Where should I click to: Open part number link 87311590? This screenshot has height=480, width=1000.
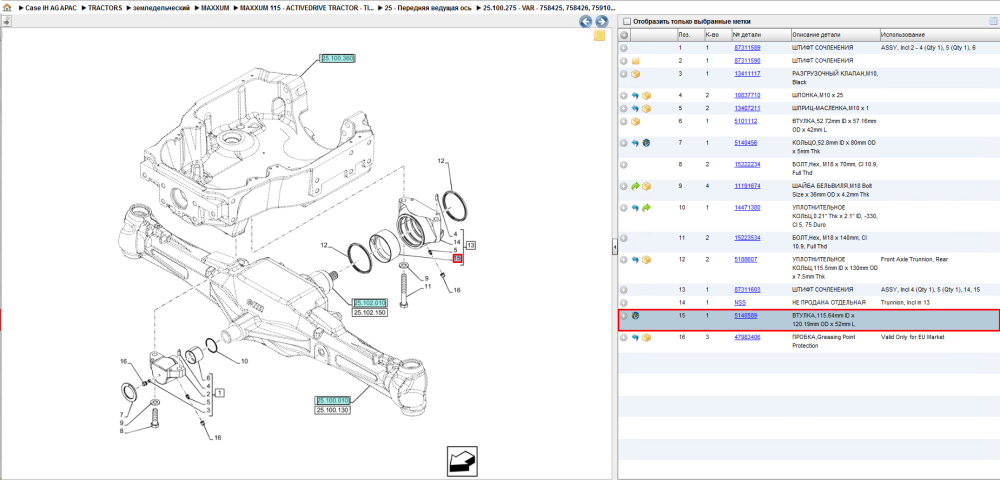coord(747,61)
